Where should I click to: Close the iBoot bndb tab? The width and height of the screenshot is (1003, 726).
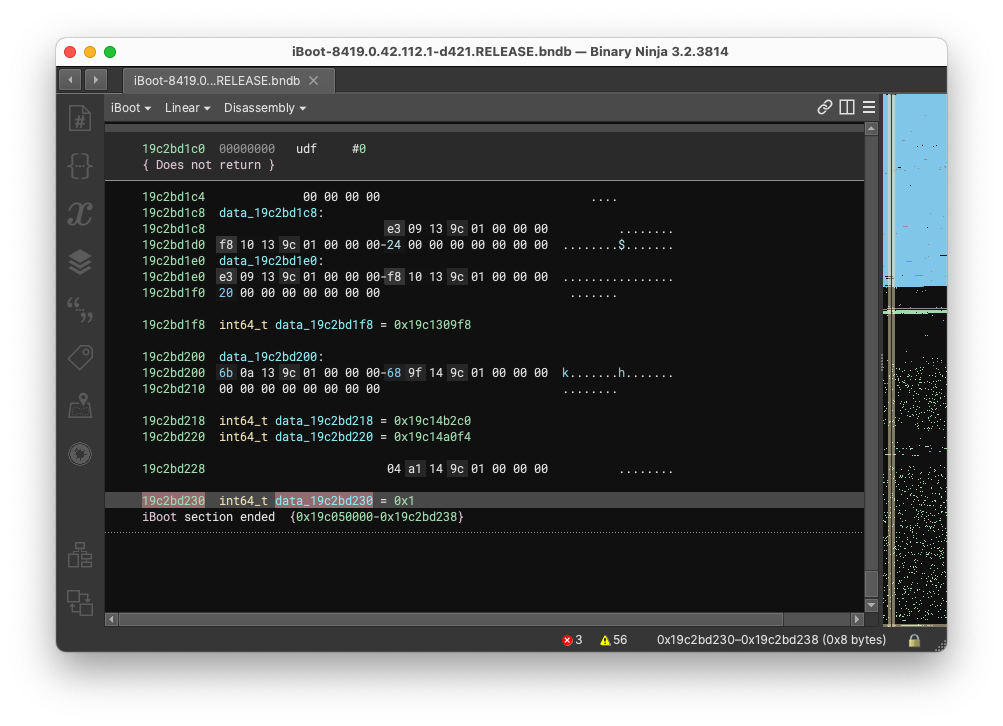[313, 81]
